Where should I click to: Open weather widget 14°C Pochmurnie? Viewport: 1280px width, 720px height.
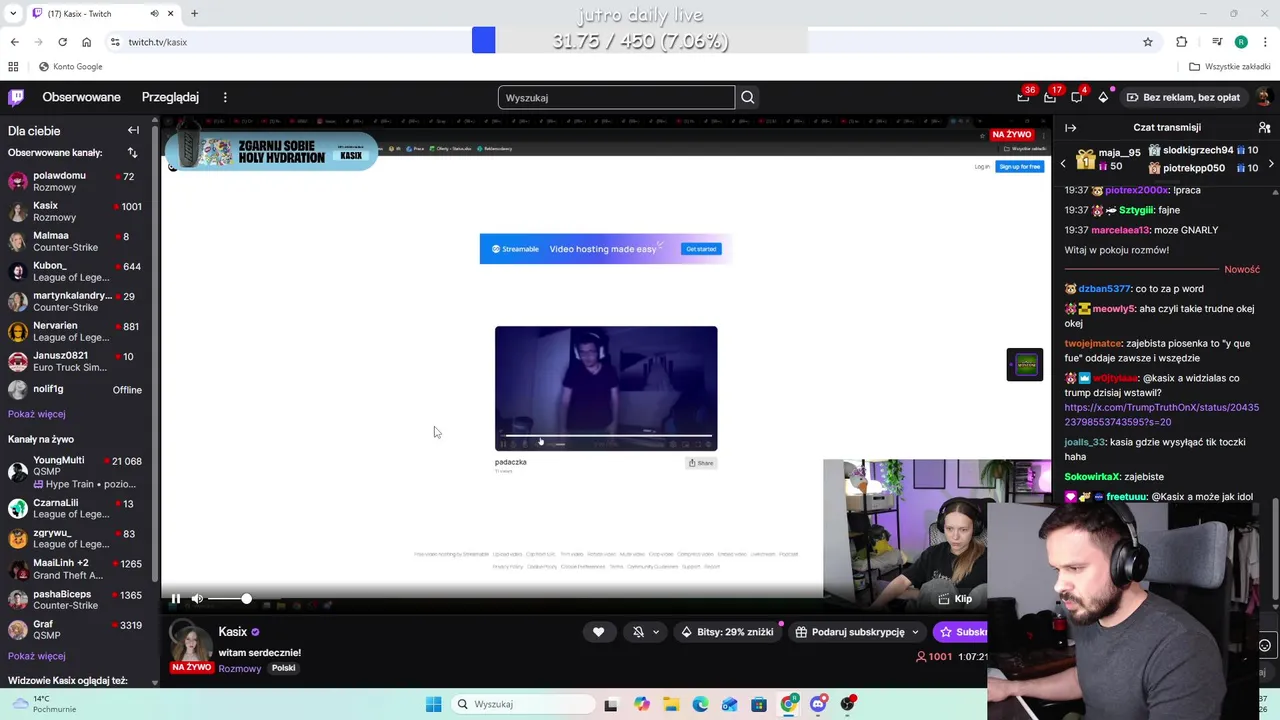pyautogui.click(x=43, y=704)
